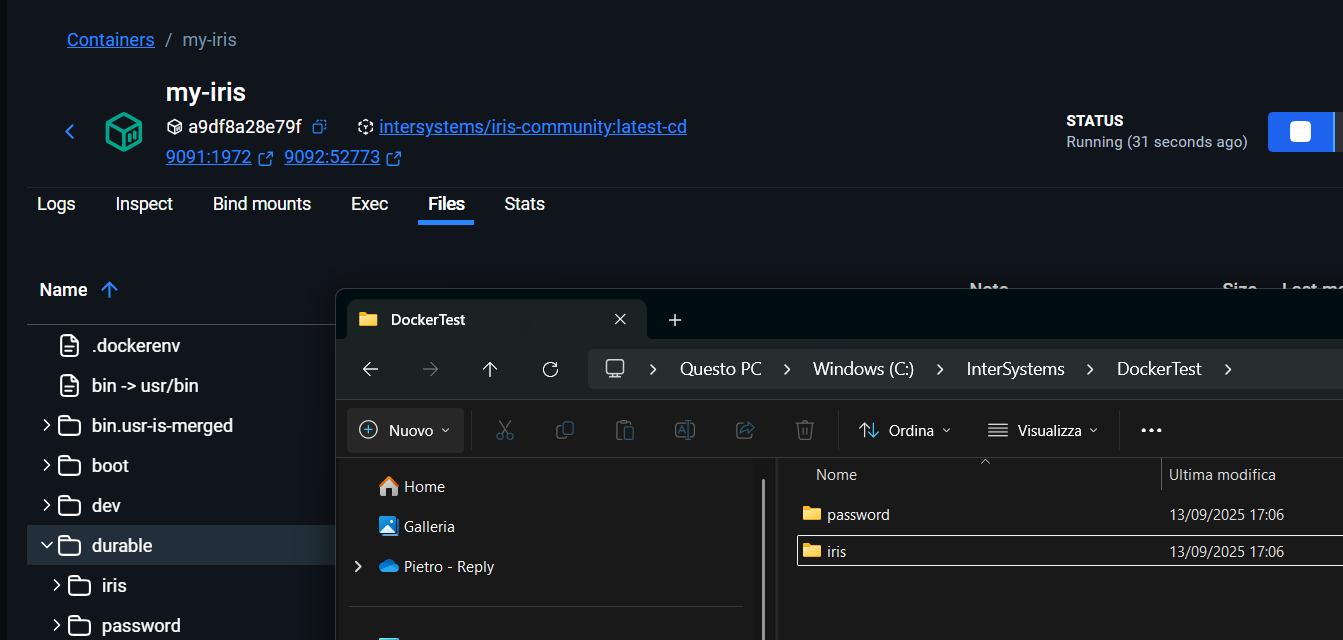Click the Containers breadcrumb link
This screenshot has width=1343, height=640.
coord(110,40)
